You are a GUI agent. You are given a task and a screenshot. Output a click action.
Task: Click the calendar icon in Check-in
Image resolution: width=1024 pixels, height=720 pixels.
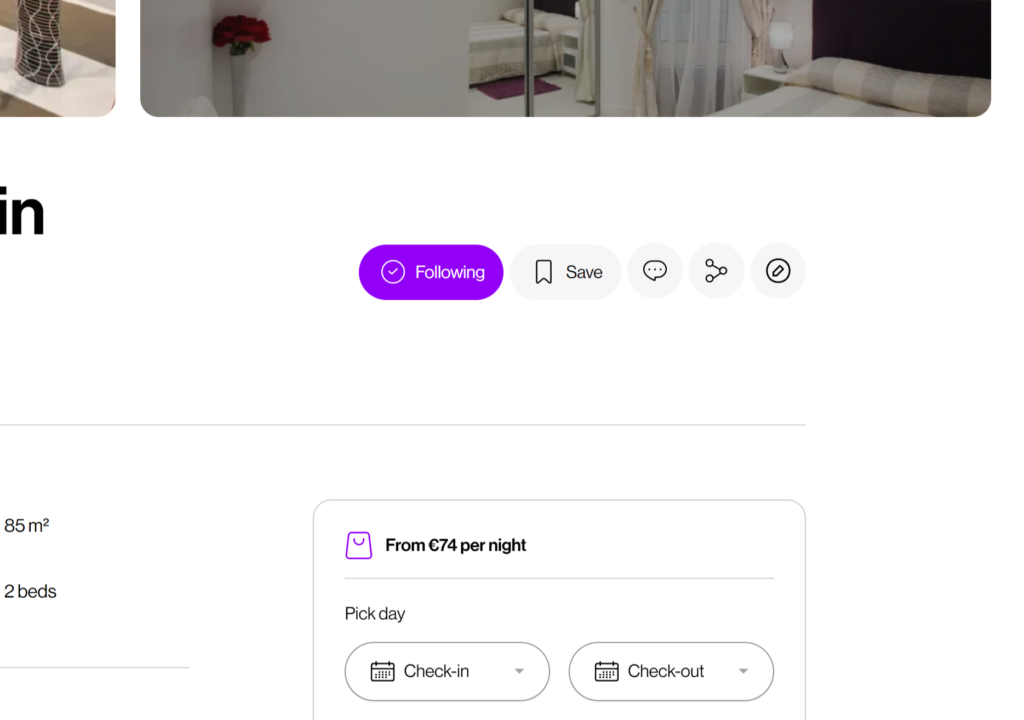[382, 671]
